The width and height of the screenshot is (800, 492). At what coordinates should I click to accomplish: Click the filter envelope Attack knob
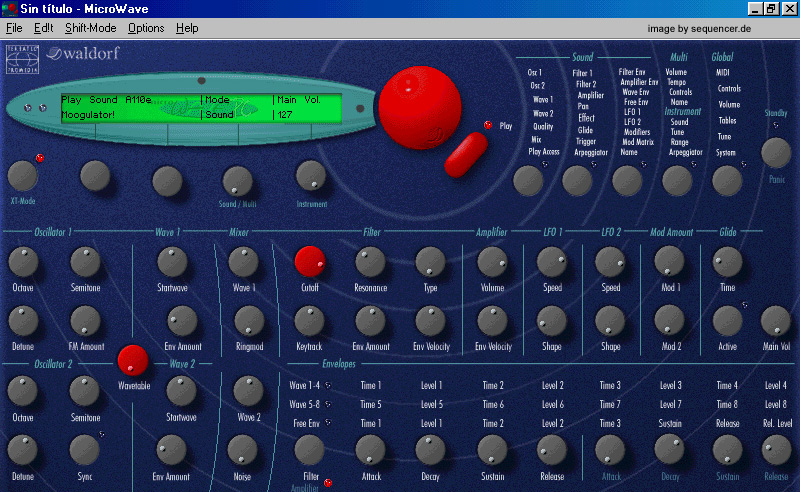tap(370, 451)
